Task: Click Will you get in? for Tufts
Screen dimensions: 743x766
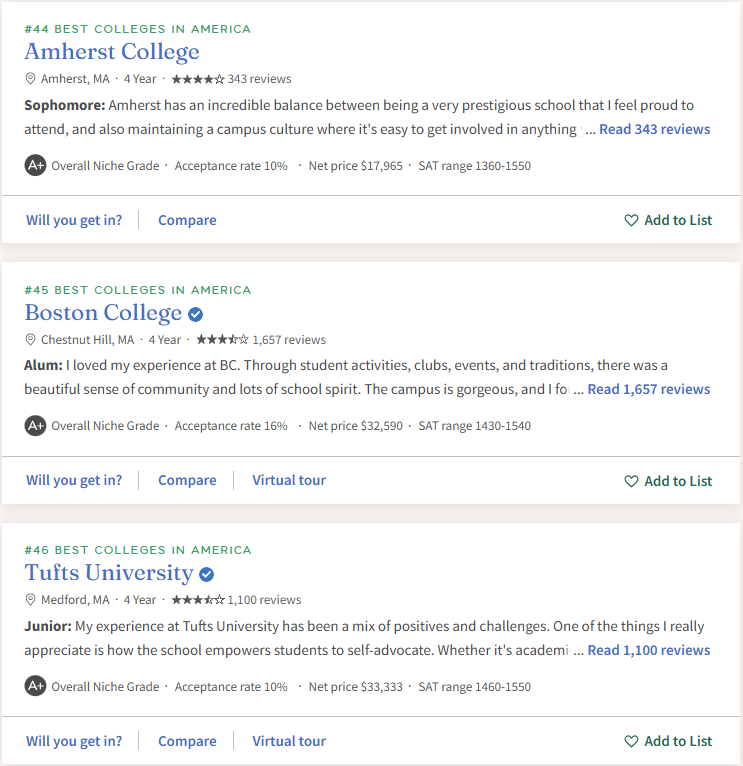Action: (x=74, y=741)
